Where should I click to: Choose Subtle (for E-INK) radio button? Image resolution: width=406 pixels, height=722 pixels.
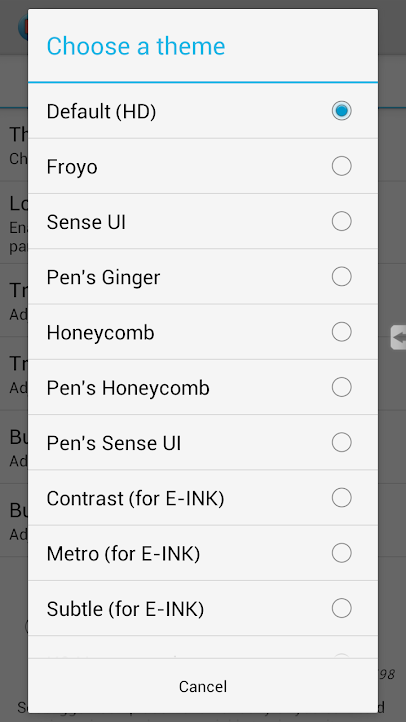[x=342, y=608]
